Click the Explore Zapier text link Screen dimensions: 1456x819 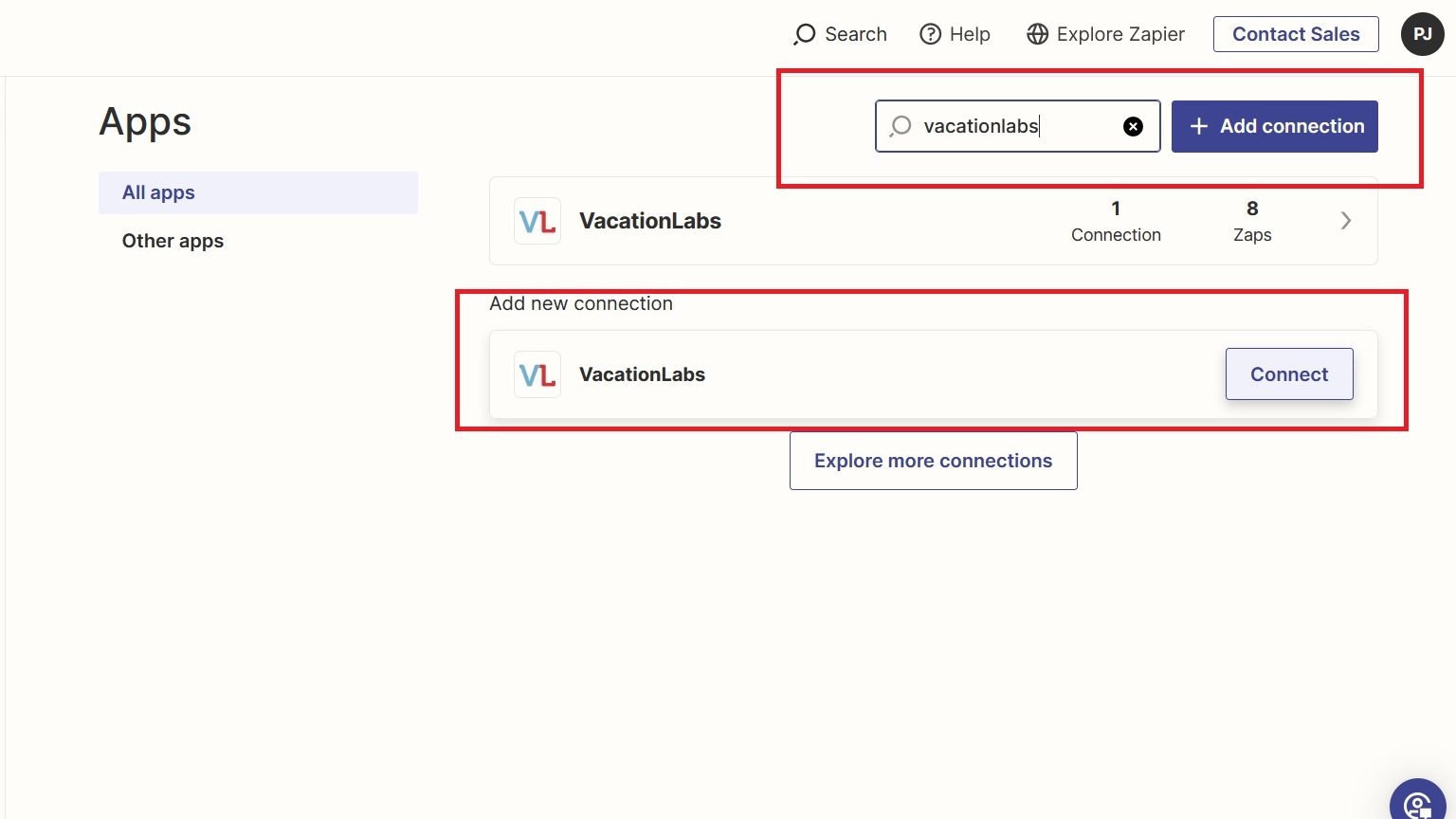(x=1120, y=34)
